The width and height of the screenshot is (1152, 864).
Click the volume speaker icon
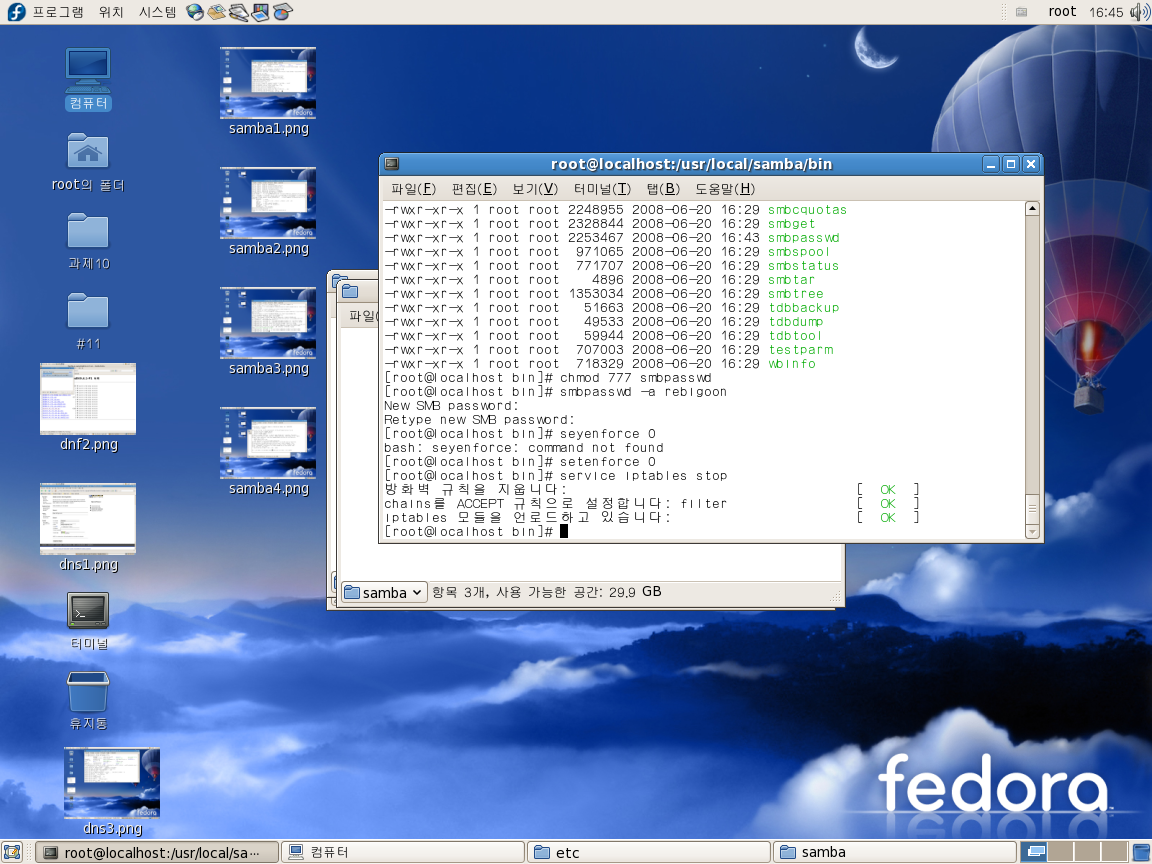(1139, 12)
